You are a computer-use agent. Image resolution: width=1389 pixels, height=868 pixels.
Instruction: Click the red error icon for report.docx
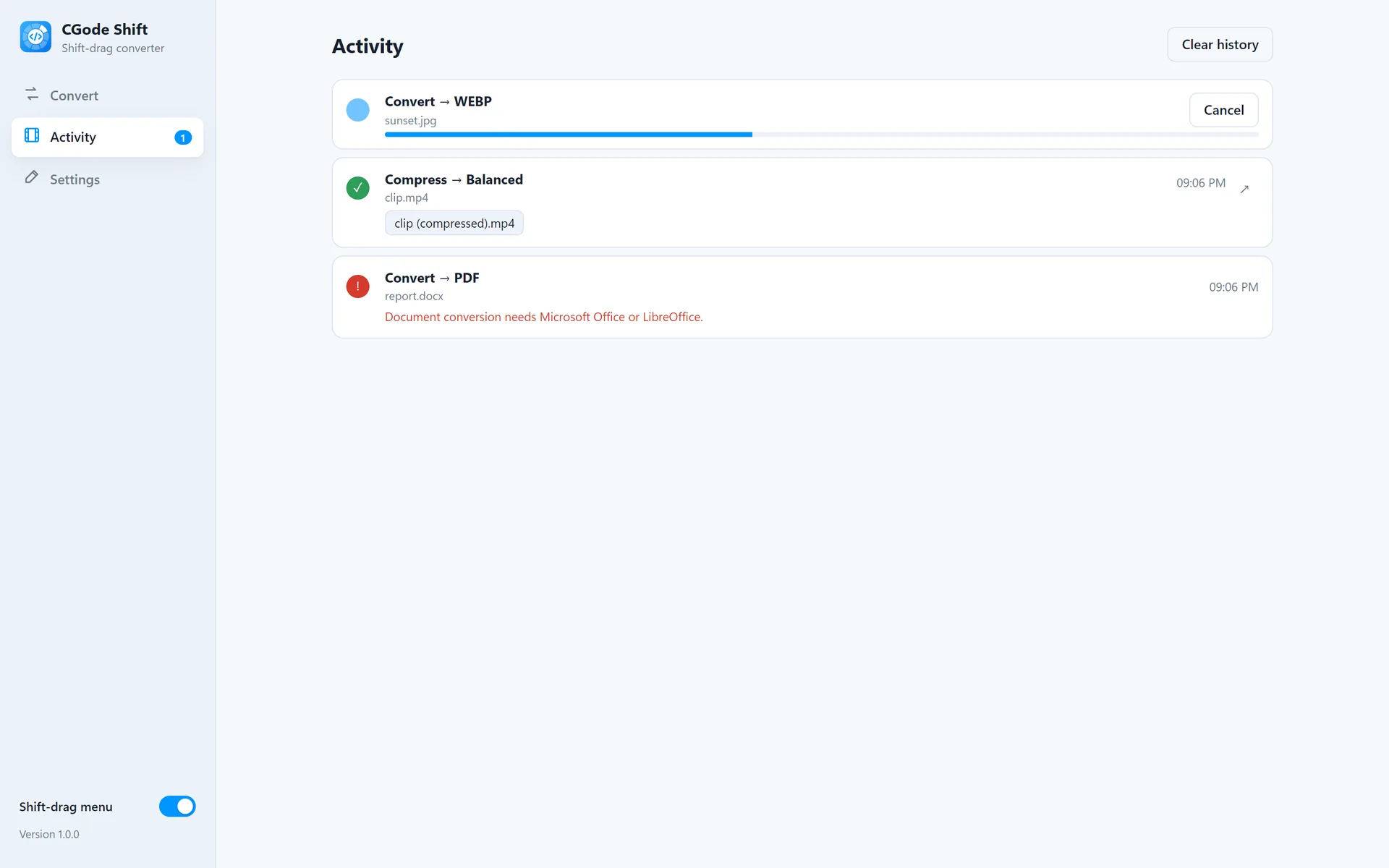[x=357, y=286]
